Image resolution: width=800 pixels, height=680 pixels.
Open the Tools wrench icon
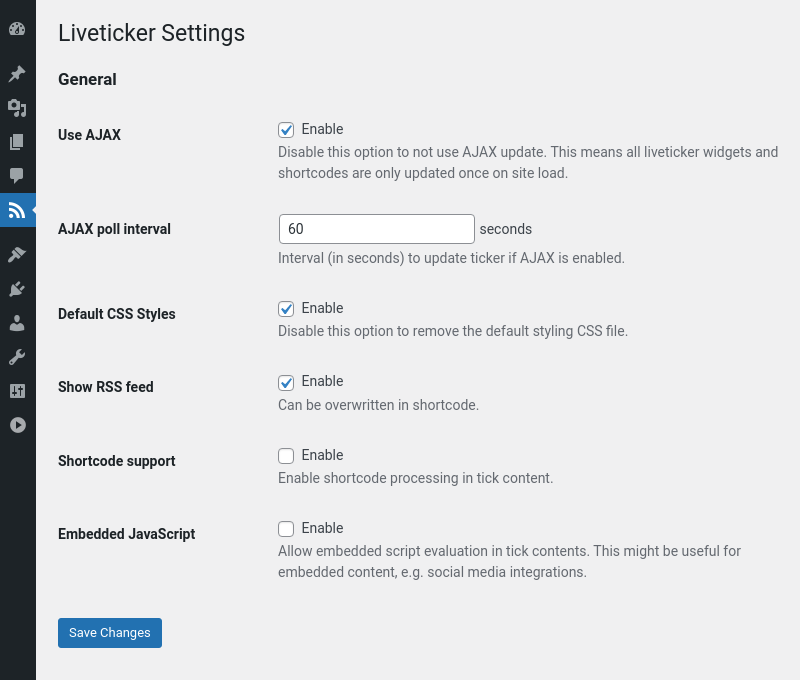pyautogui.click(x=17, y=357)
